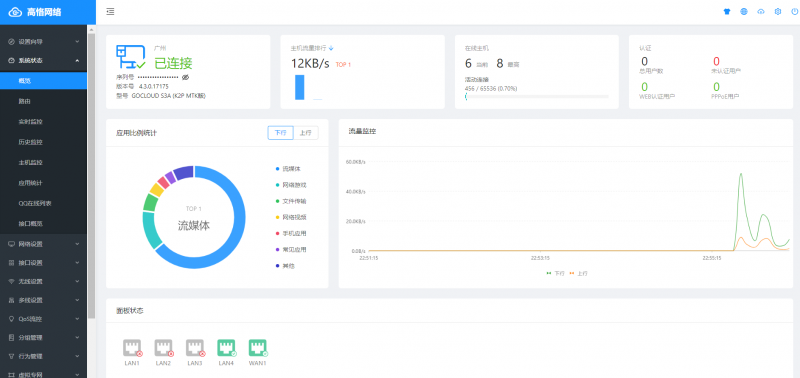The height and width of the screenshot is (378, 800).
Task: Collapse 系统状态 using its up chevron
Action: pyautogui.click(x=77, y=61)
